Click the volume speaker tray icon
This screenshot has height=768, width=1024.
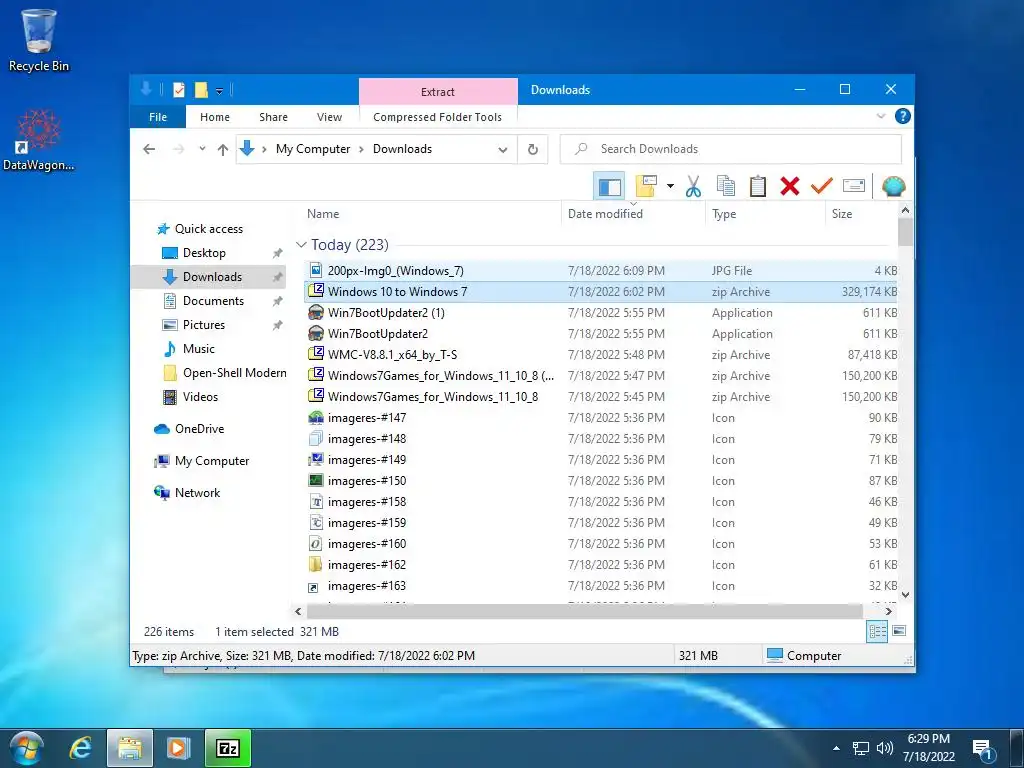tap(885, 748)
